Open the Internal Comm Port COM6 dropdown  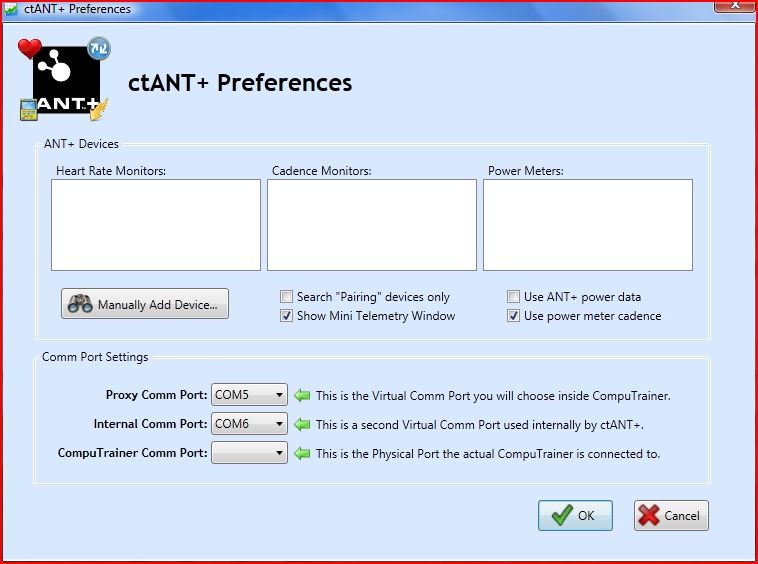click(x=249, y=424)
